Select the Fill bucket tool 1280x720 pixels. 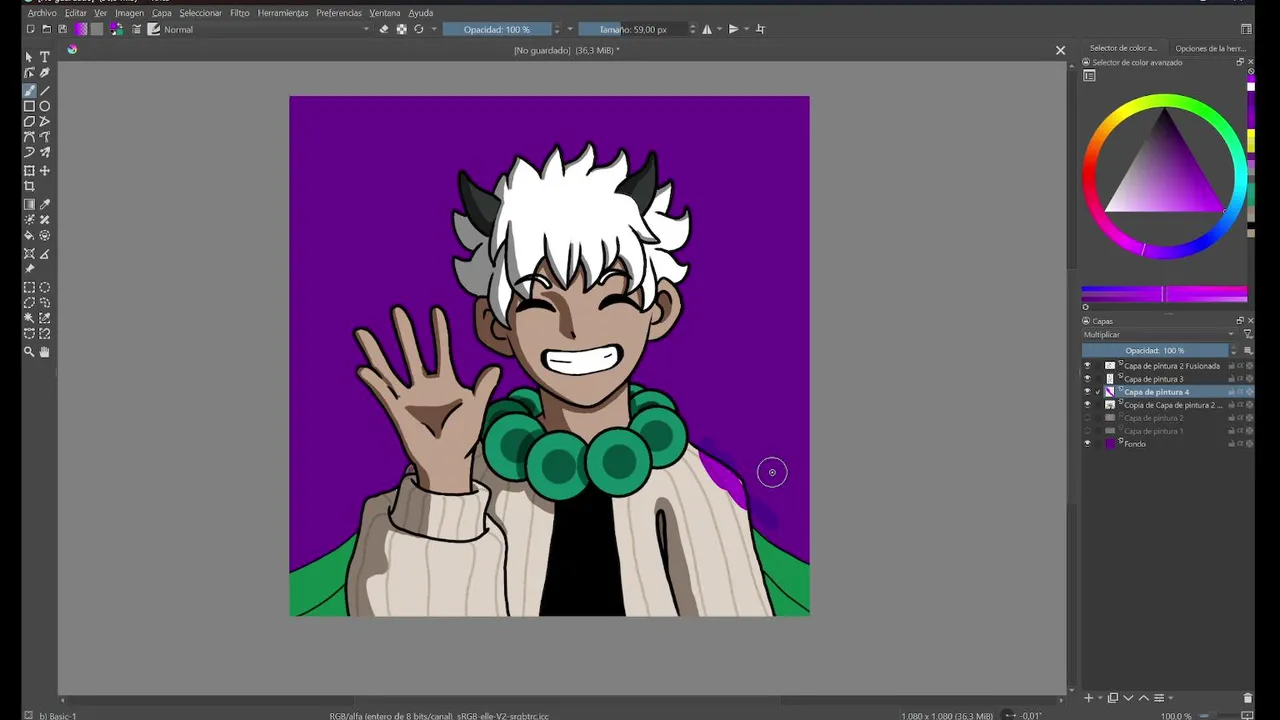(29, 236)
